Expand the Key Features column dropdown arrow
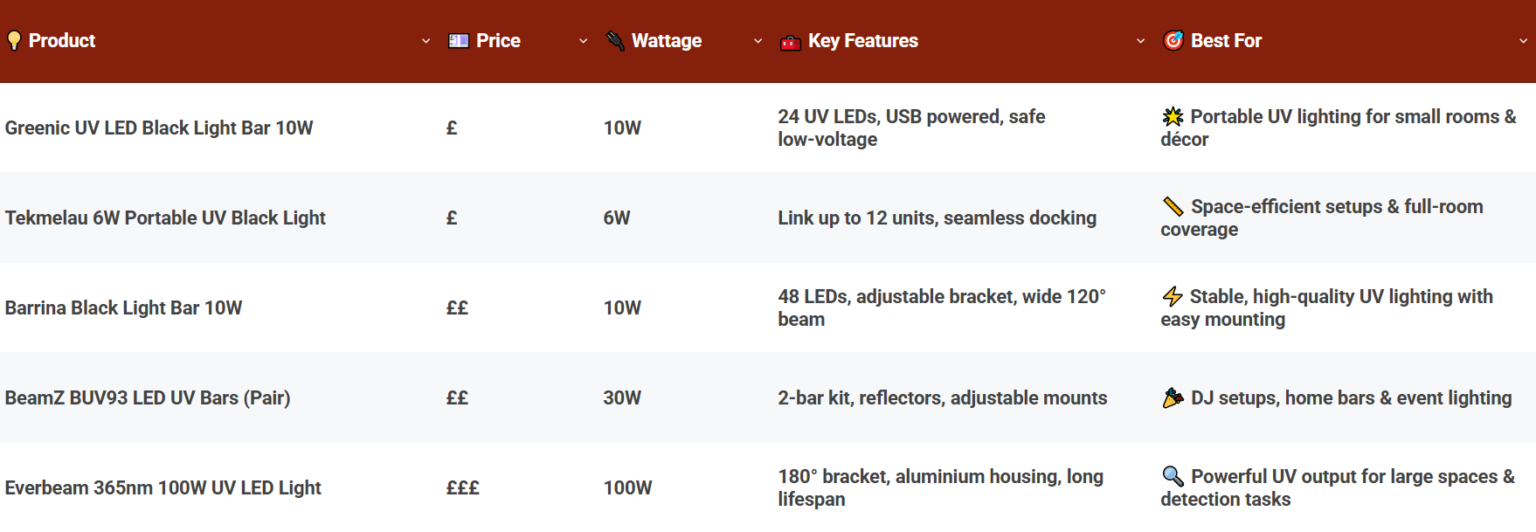 [x=1141, y=42]
